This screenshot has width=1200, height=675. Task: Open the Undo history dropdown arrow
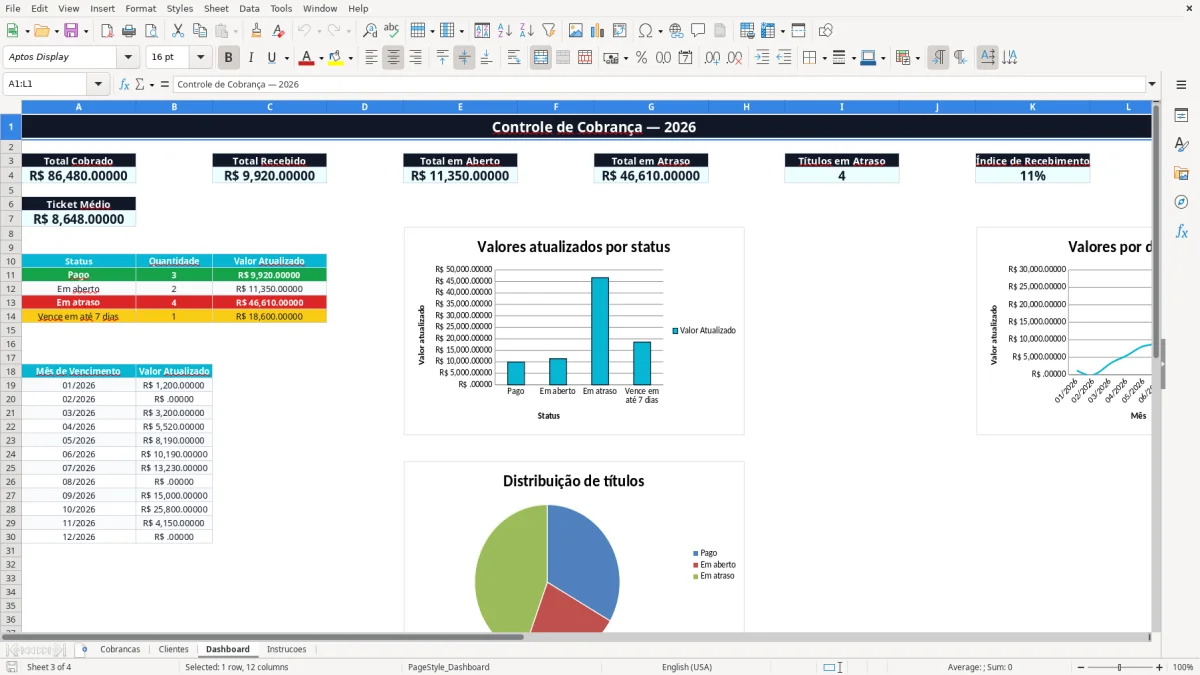[x=319, y=31]
